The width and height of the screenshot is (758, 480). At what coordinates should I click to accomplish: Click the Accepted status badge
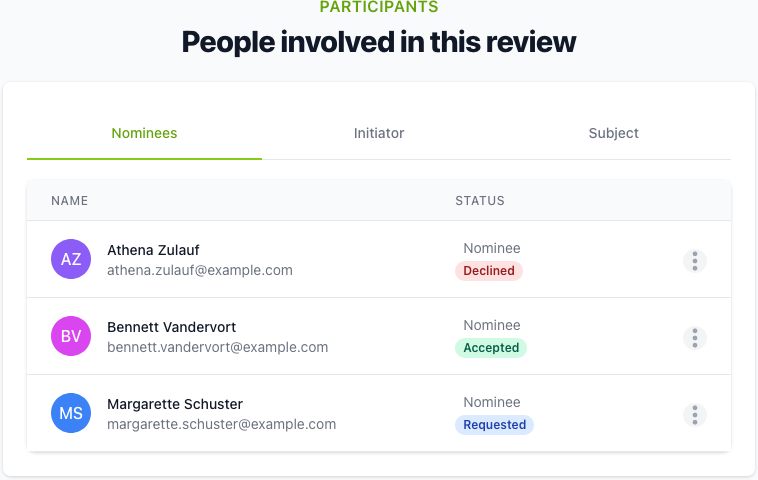(x=491, y=348)
